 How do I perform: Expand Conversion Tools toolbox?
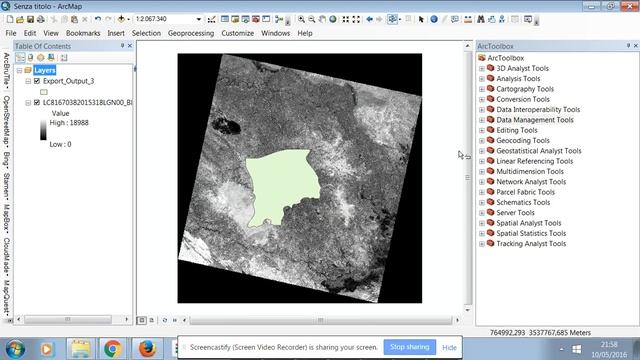tap(482, 100)
